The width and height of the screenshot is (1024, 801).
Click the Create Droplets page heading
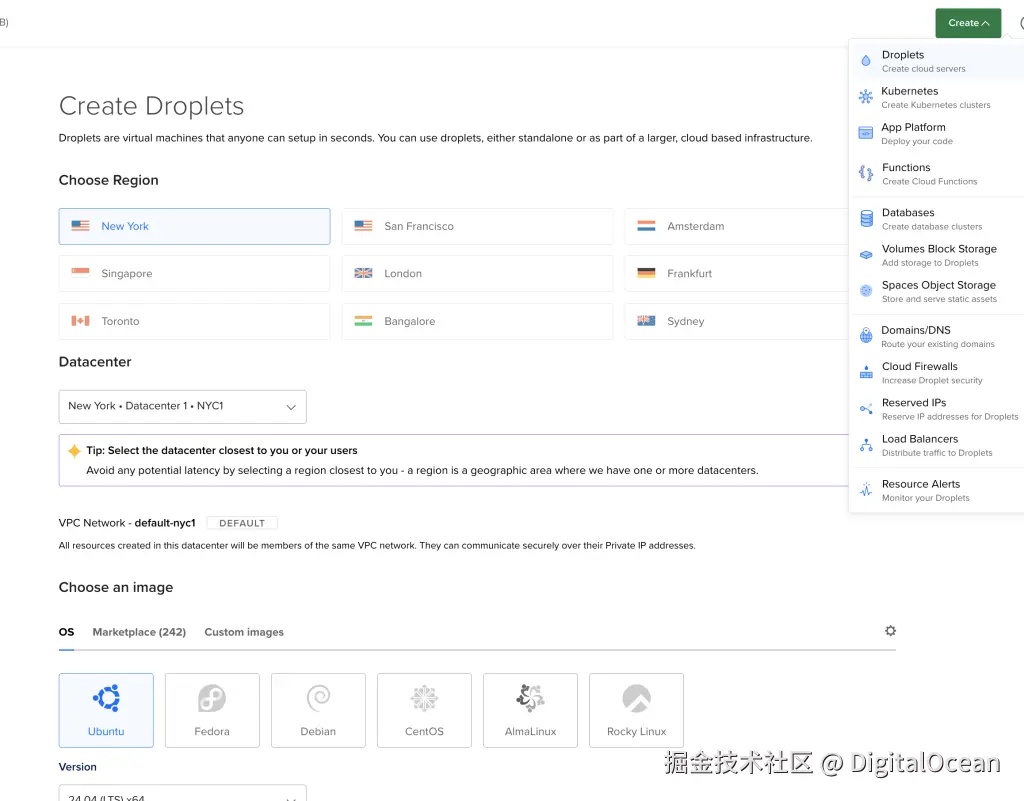(152, 106)
